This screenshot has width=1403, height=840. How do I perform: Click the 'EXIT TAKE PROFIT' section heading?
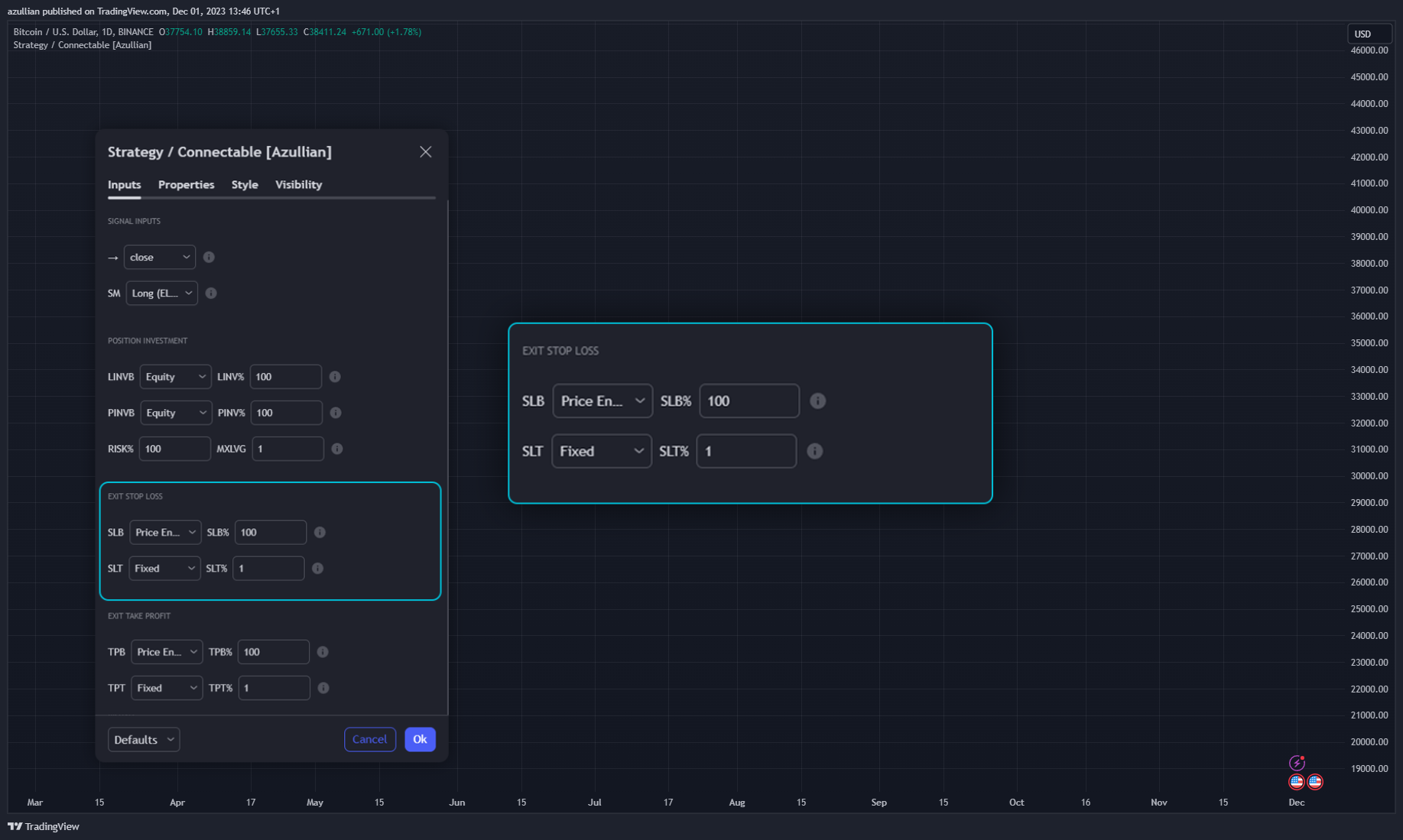(139, 616)
